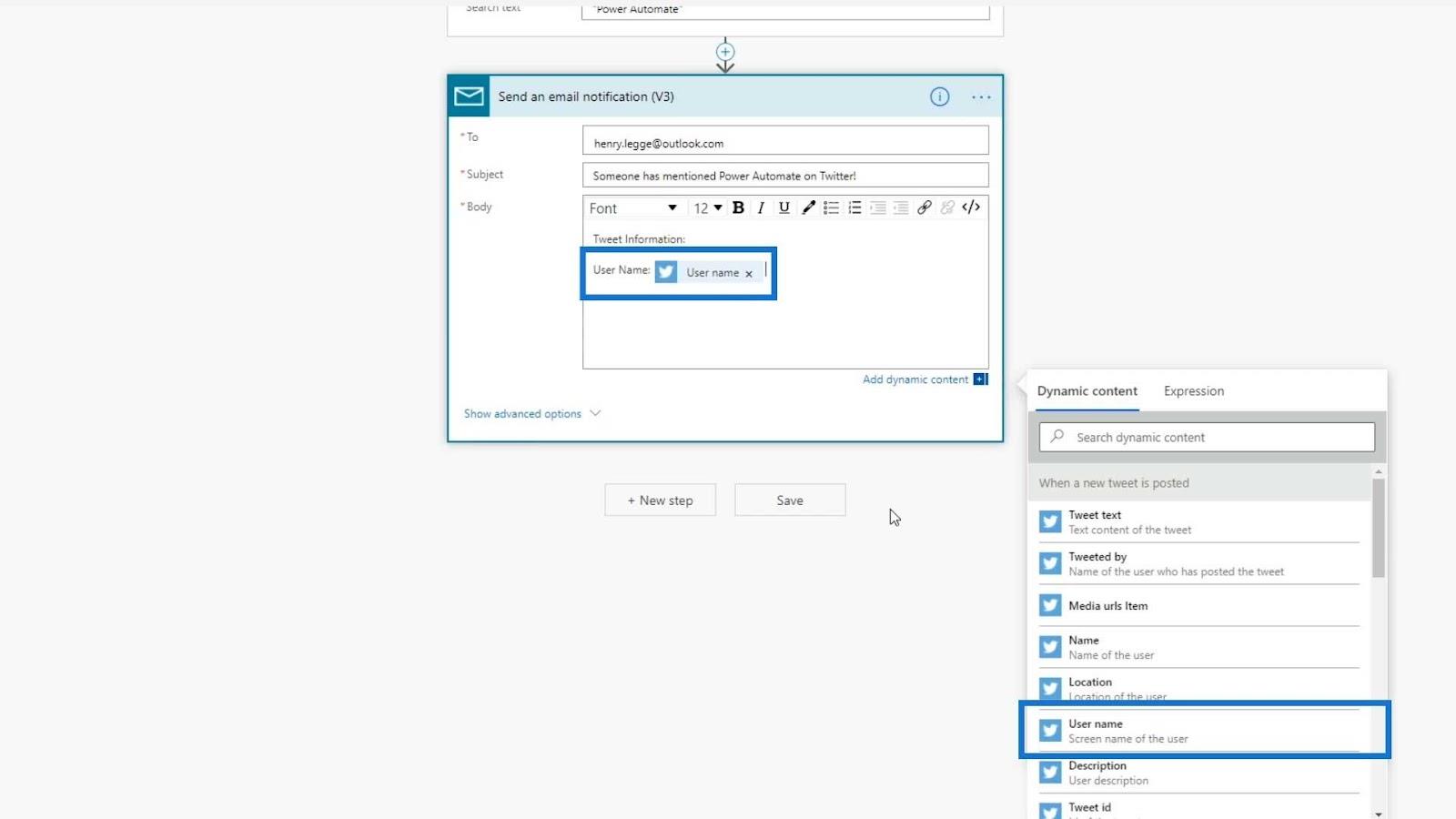Toggle underline formatting in Body editor
Viewport: 1456px width, 819px height.
[784, 207]
